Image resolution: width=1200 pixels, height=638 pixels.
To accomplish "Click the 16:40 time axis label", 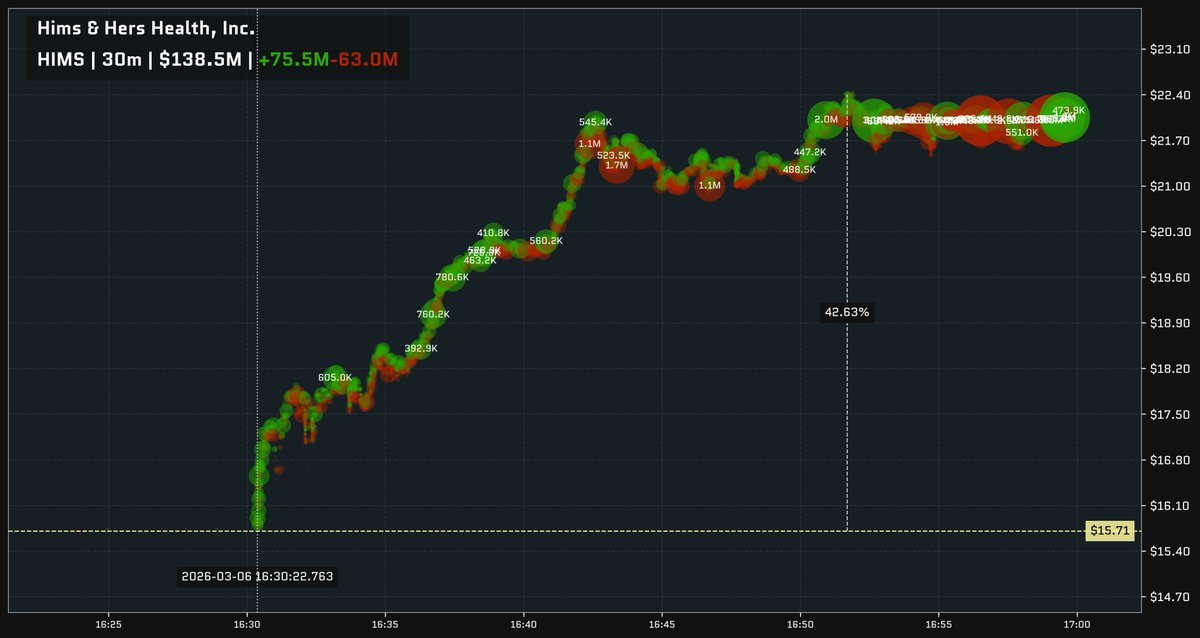I will [x=523, y=623].
